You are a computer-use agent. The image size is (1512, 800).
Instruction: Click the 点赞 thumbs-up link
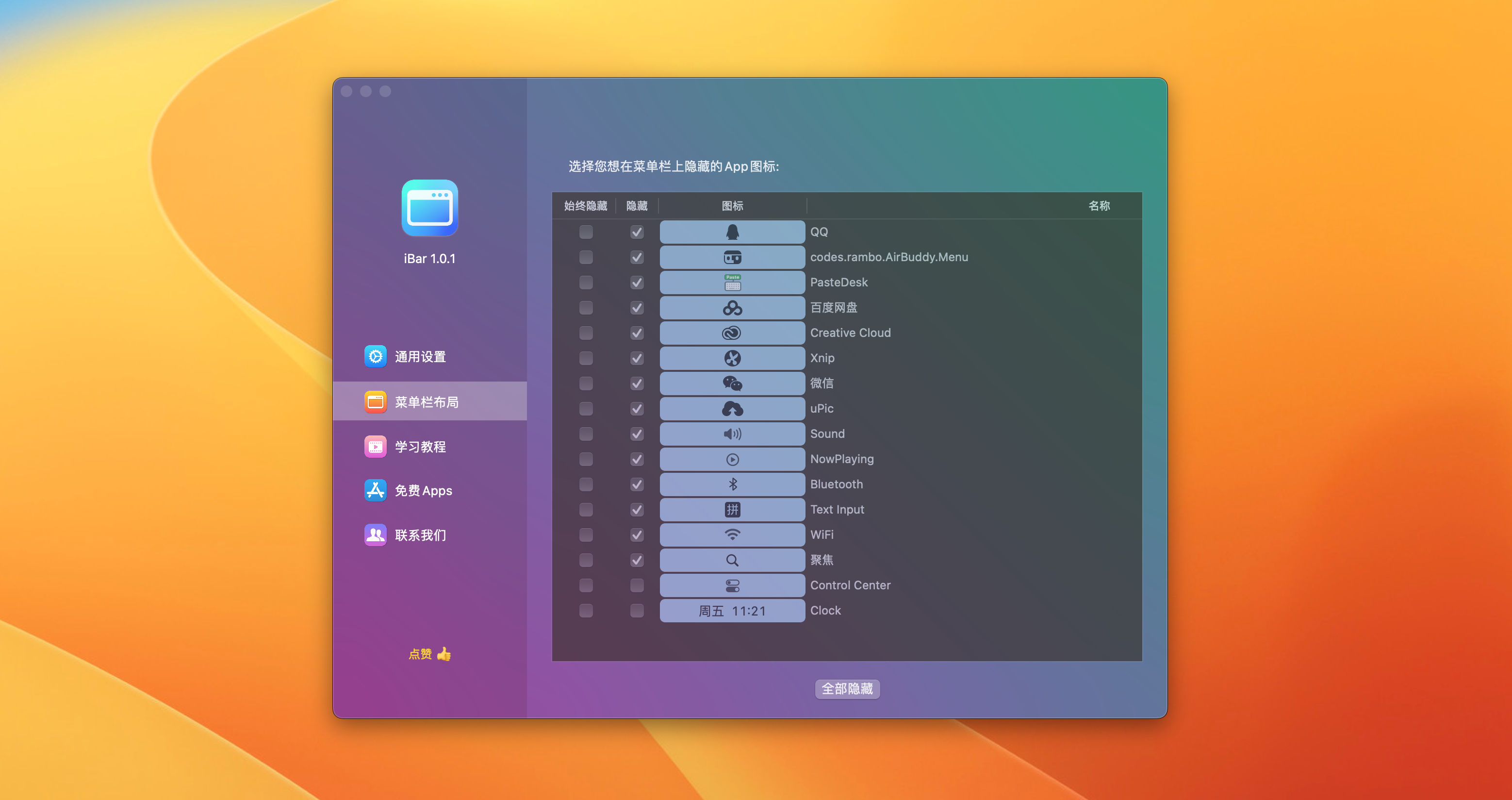point(429,654)
